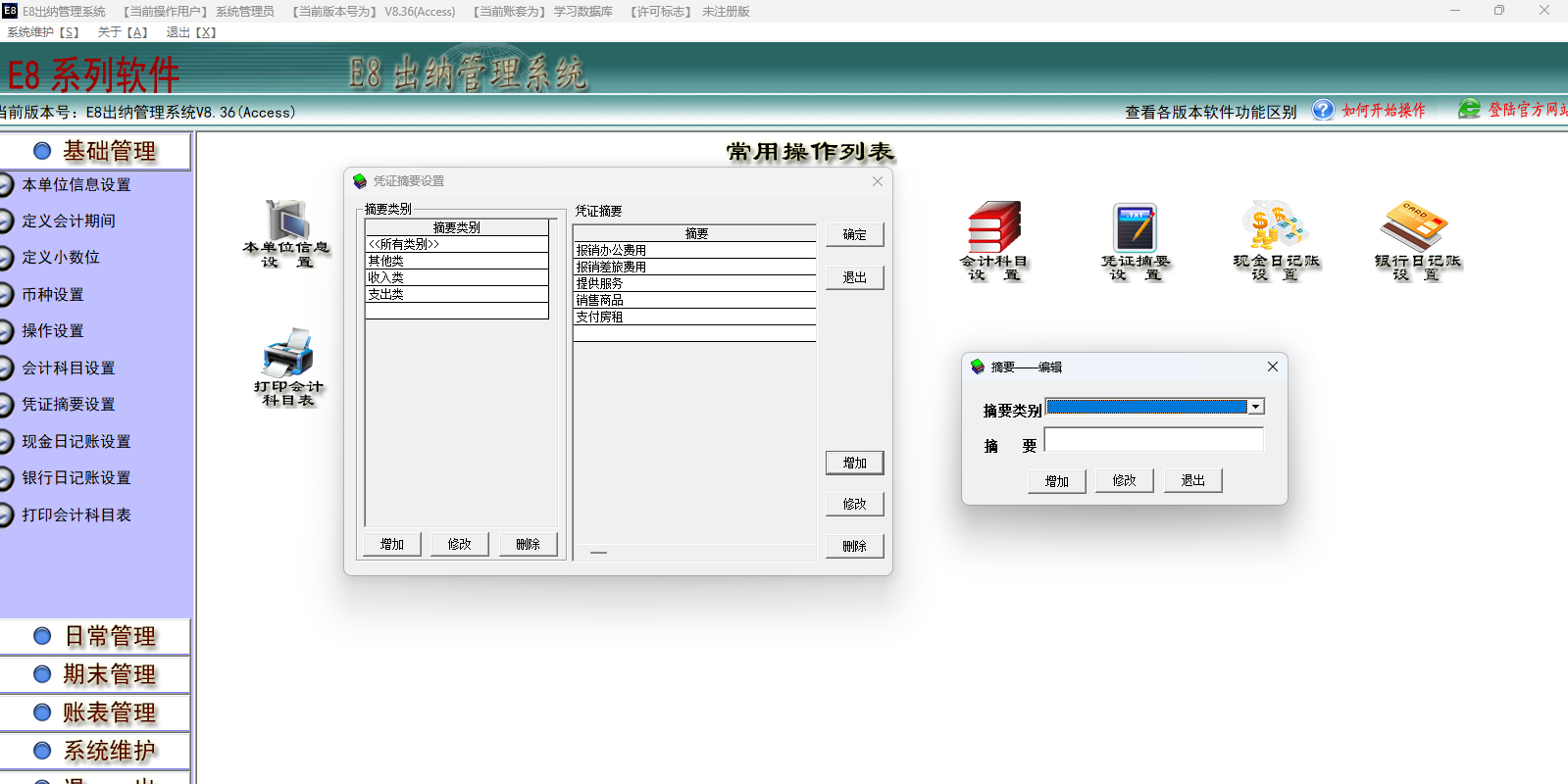1568x784 pixels.
Task: Click the blue help question mark icon
Action: 1323,110
